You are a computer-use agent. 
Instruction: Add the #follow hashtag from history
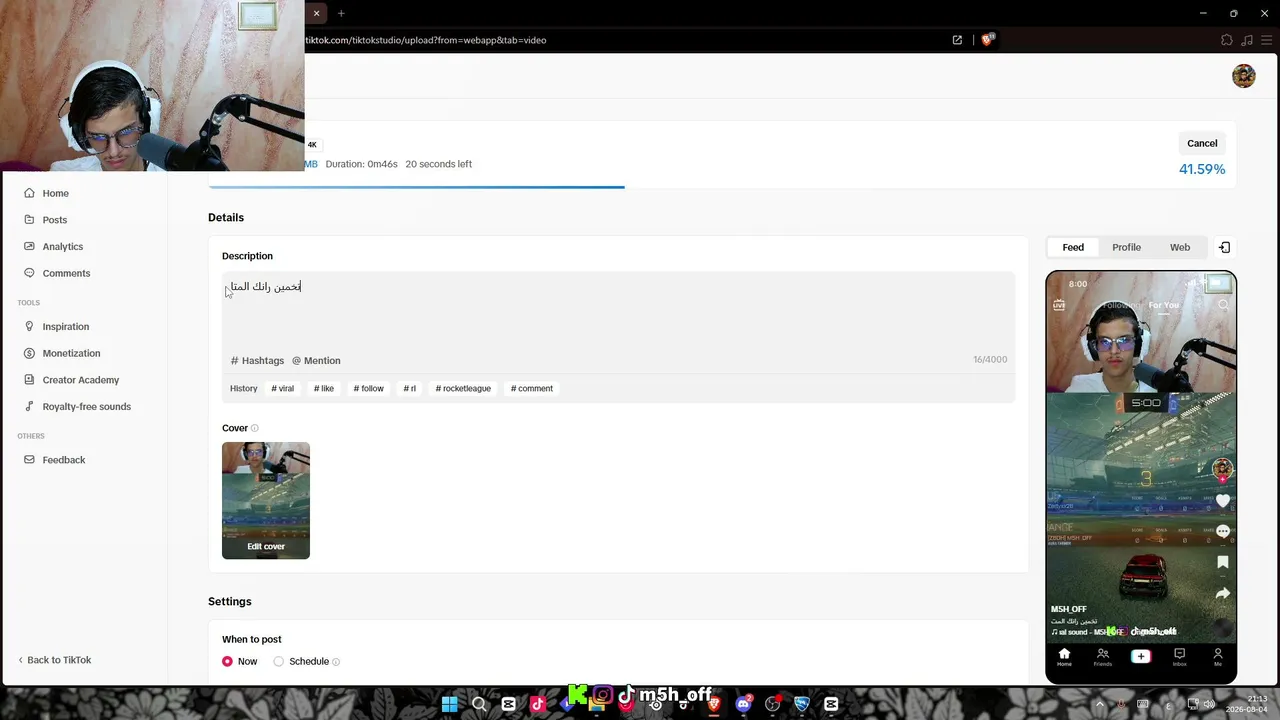pos(368,389)
